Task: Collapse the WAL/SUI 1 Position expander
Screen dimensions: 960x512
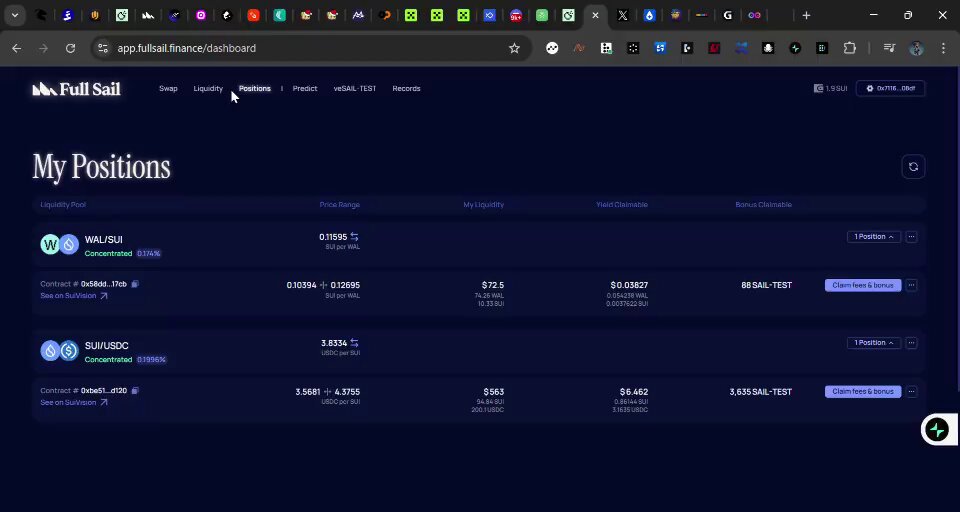Action: tap(874, 236)
